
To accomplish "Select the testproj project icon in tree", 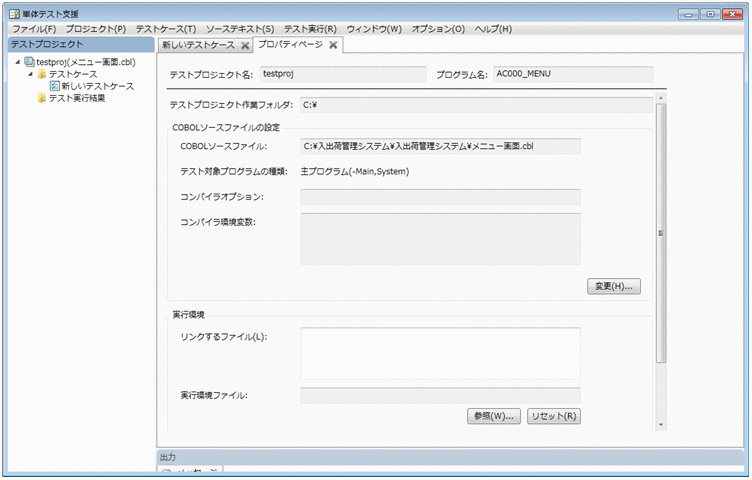I will coord(30,62).
